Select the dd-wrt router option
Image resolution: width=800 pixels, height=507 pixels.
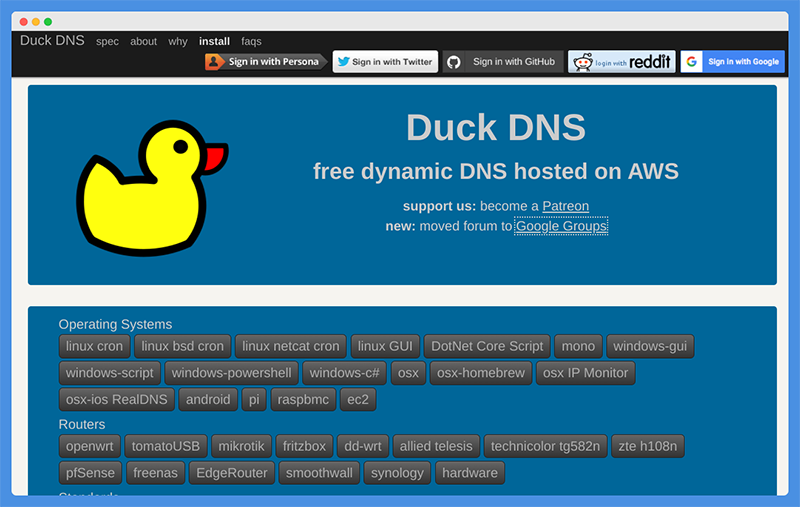tap(363, 446)
